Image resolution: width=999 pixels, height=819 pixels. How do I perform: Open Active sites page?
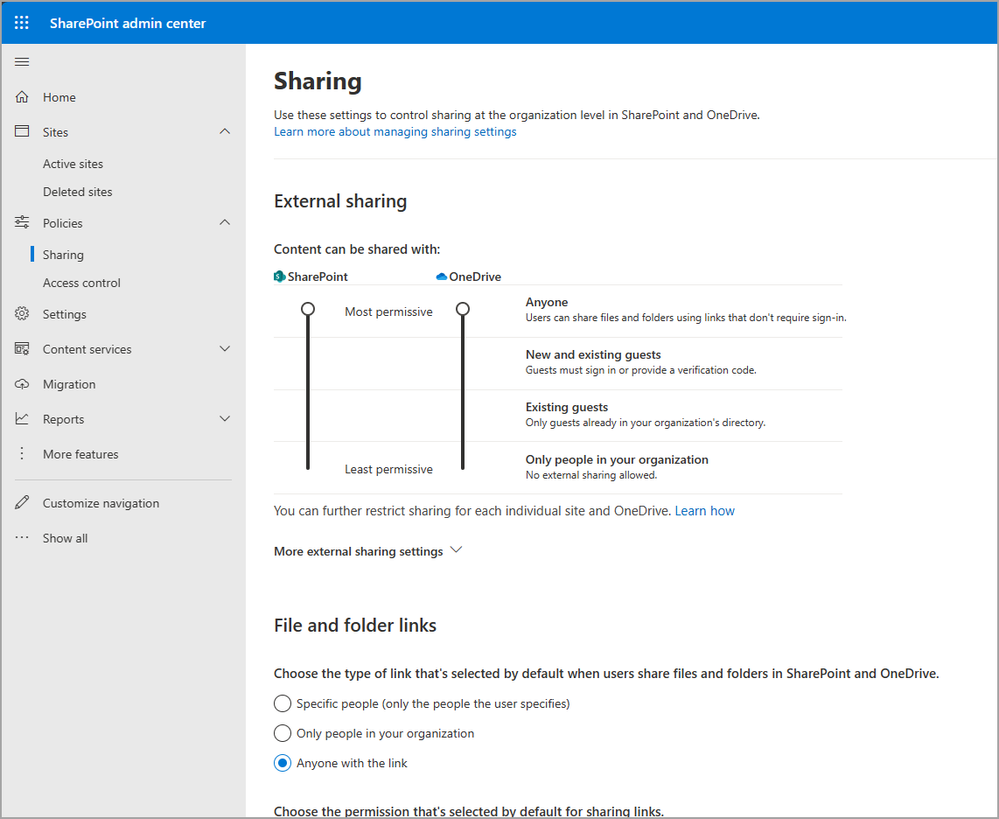[73, 164]
